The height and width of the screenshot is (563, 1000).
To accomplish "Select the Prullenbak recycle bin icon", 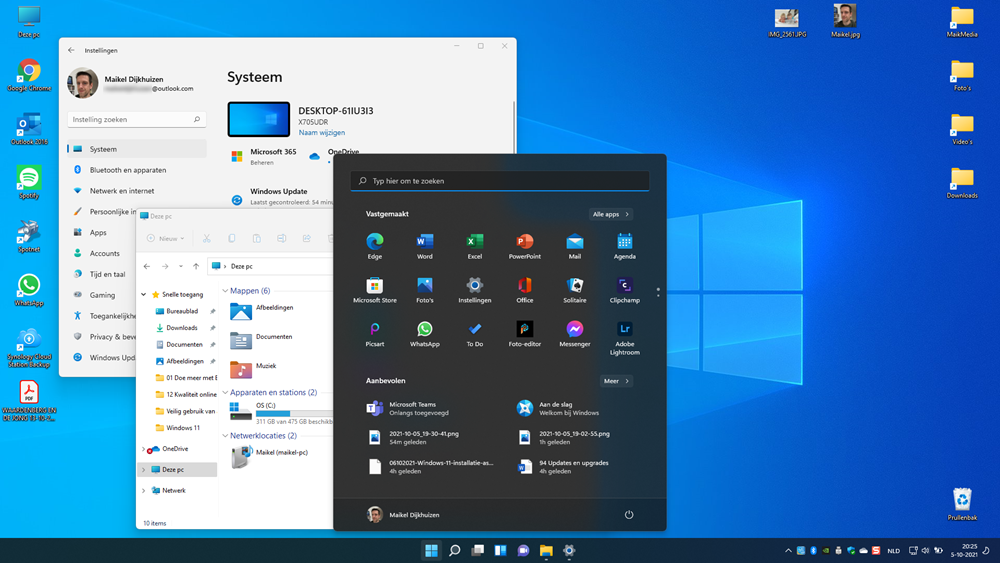I will click(962, 504).
